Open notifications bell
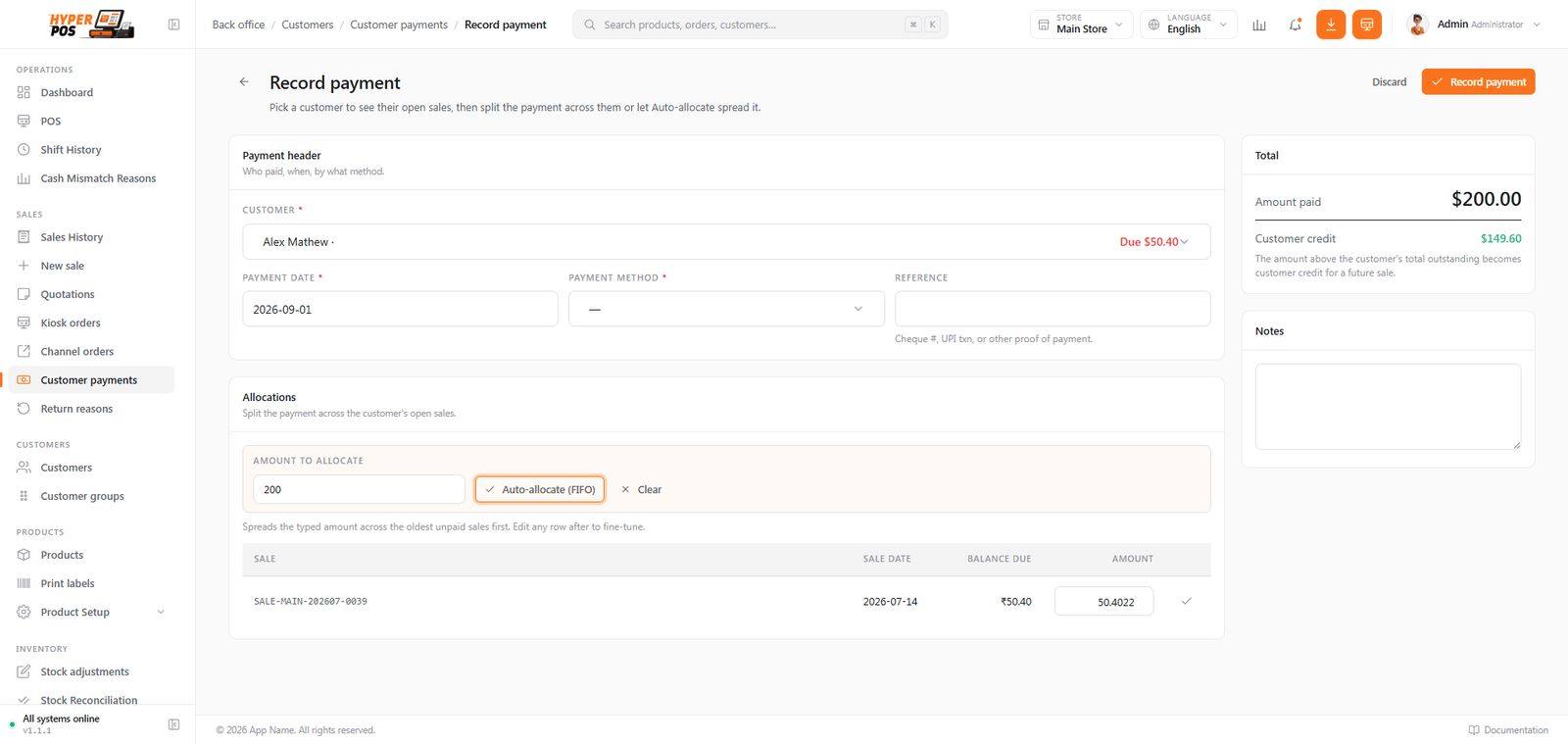Viewport: 1568px width, 744px height. (x=1296, y=25)
